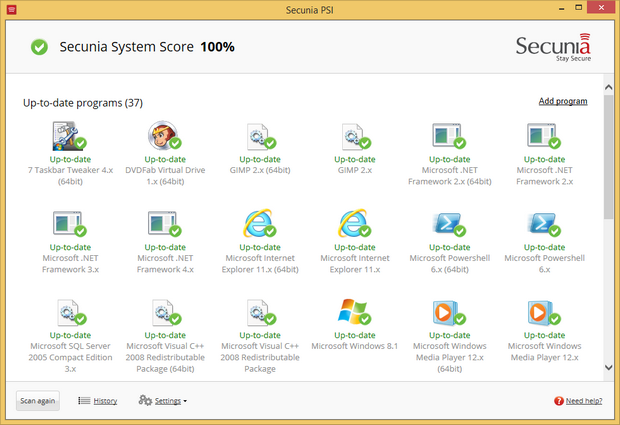The image size is (620, 425).
Task: Click 'Up-to-date' status under Microsoft Windows 8.1
Action: tap(355, 335)
